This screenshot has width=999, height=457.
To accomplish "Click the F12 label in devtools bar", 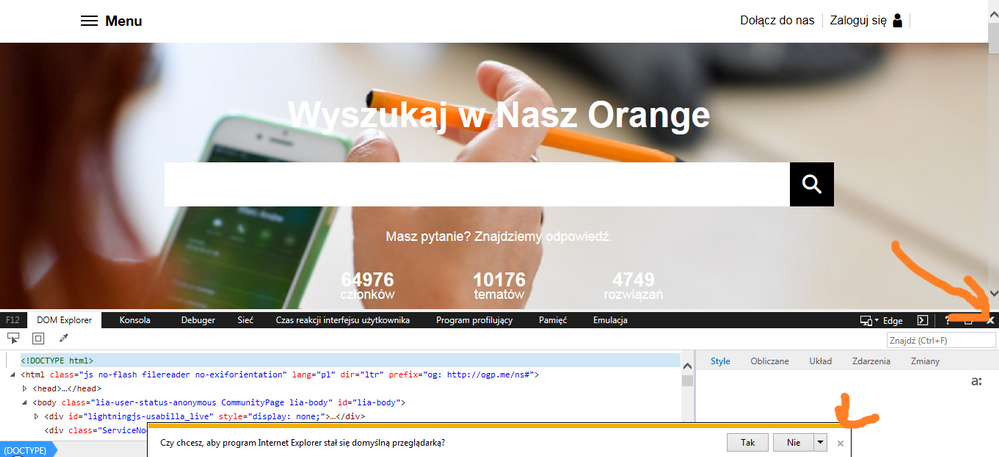I will coord(13,320).
